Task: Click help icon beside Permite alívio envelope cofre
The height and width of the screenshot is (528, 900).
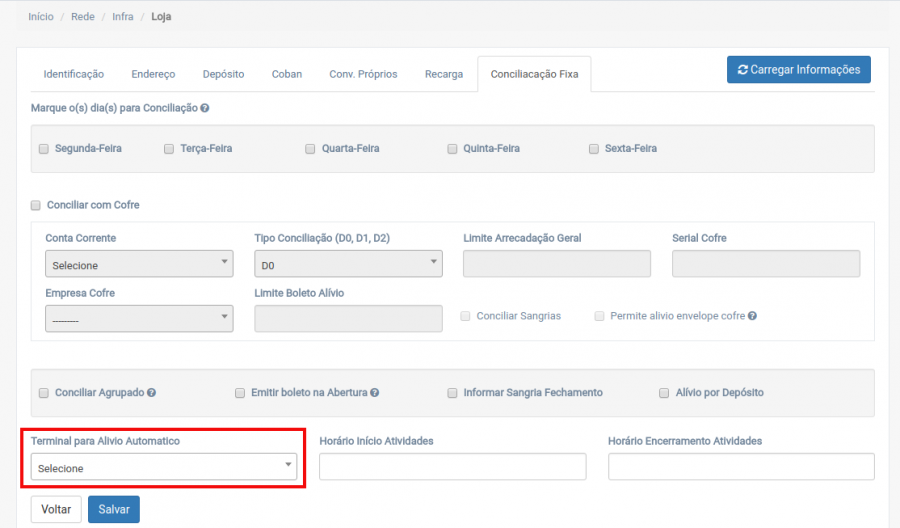Action: pos(752,316)
